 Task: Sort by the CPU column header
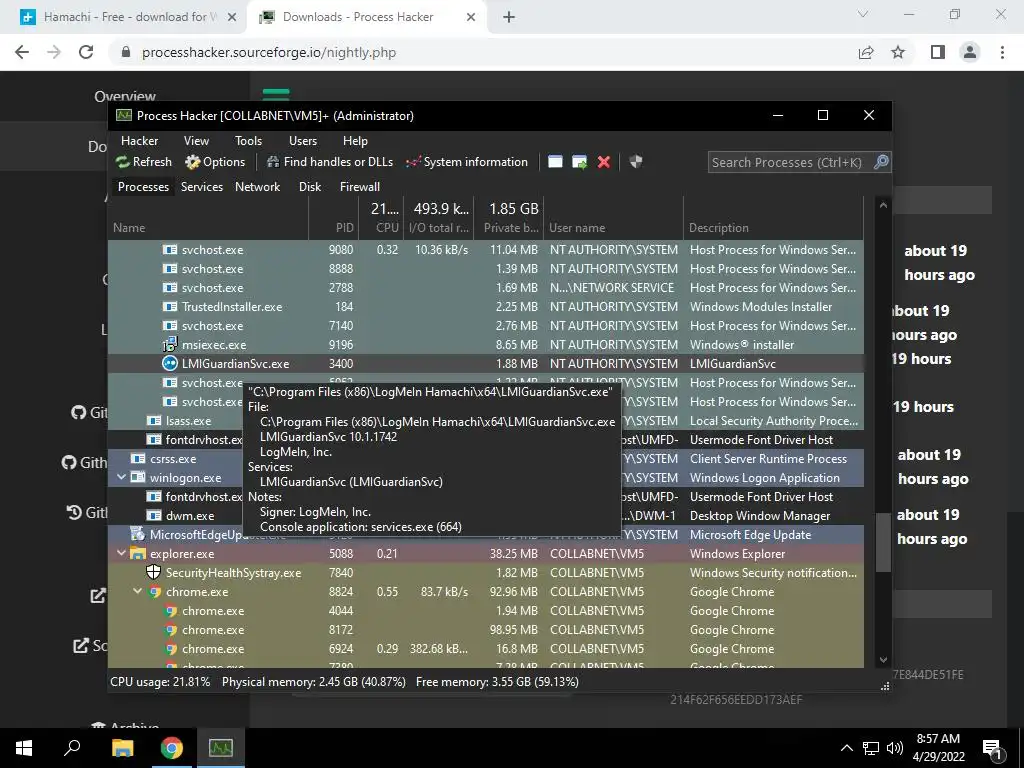381,218
